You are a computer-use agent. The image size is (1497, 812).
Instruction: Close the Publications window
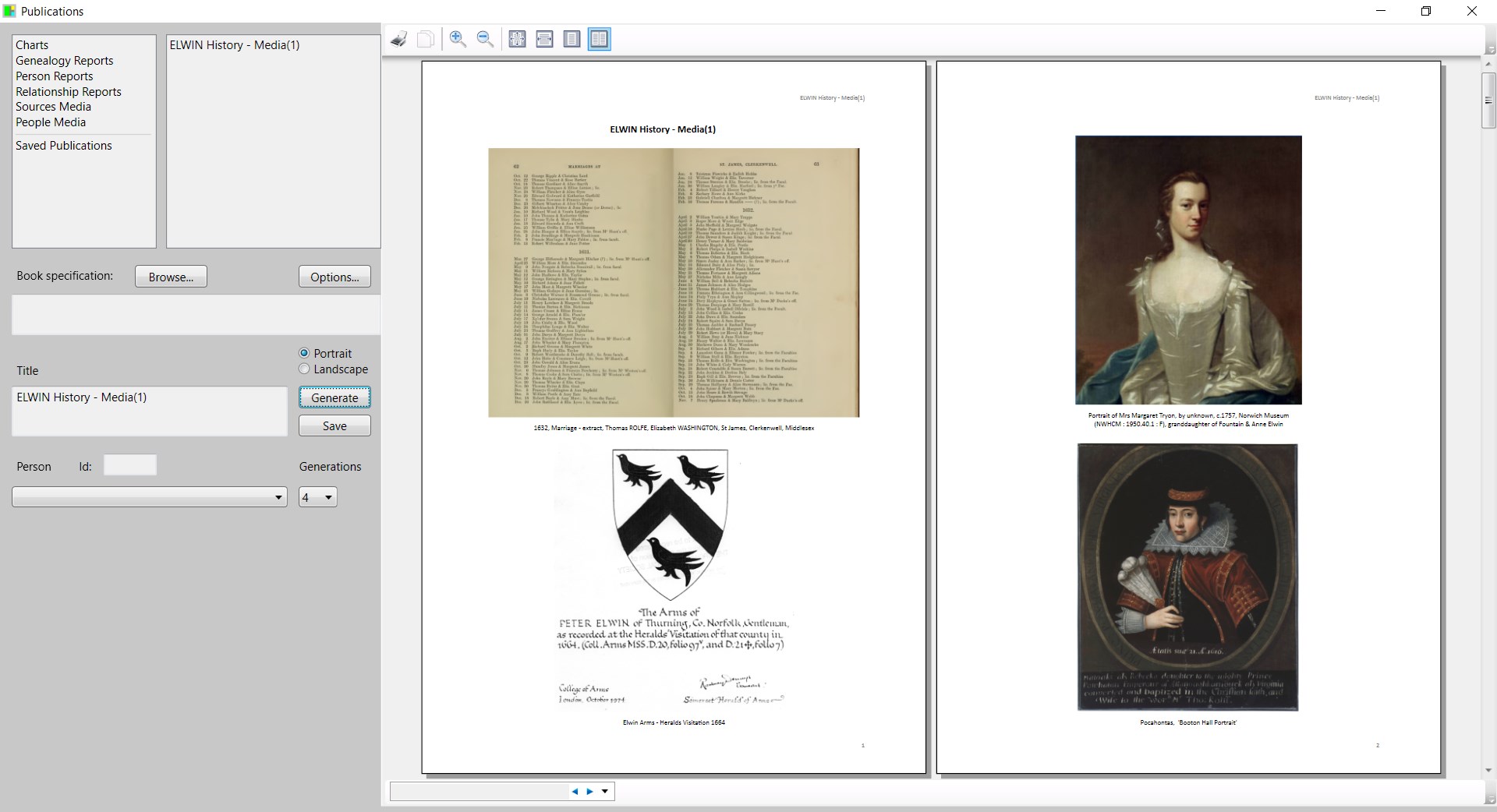(1472, 11)
